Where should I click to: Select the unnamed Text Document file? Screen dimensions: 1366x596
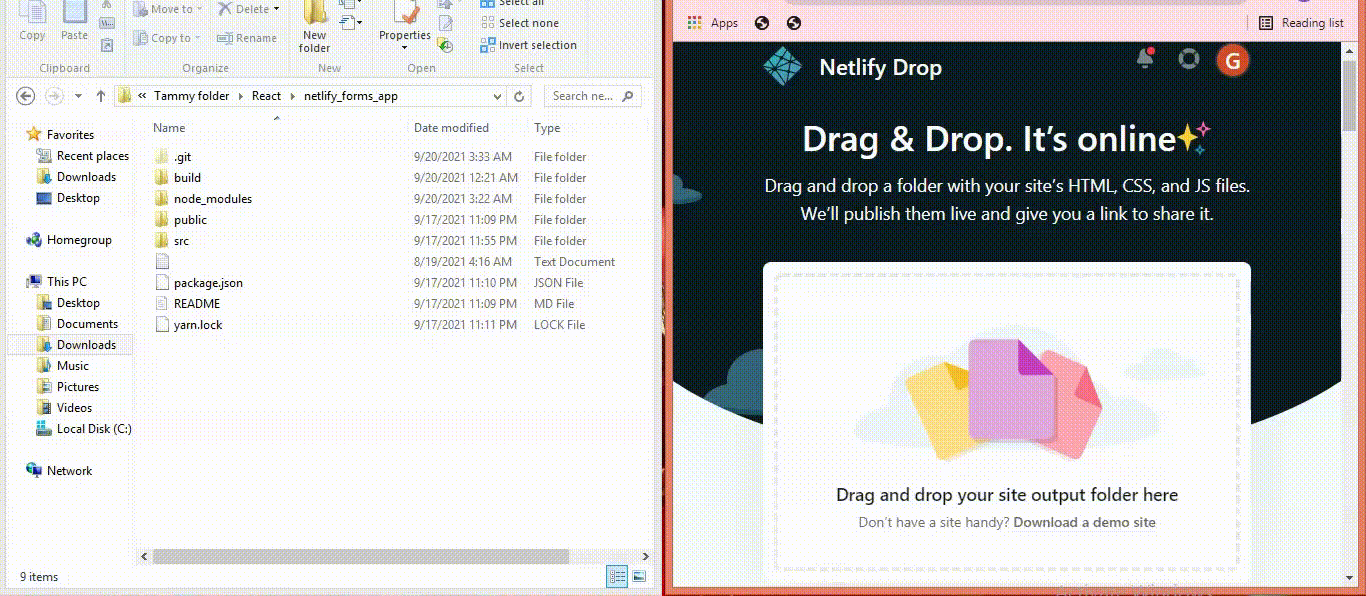pos(164,262)
